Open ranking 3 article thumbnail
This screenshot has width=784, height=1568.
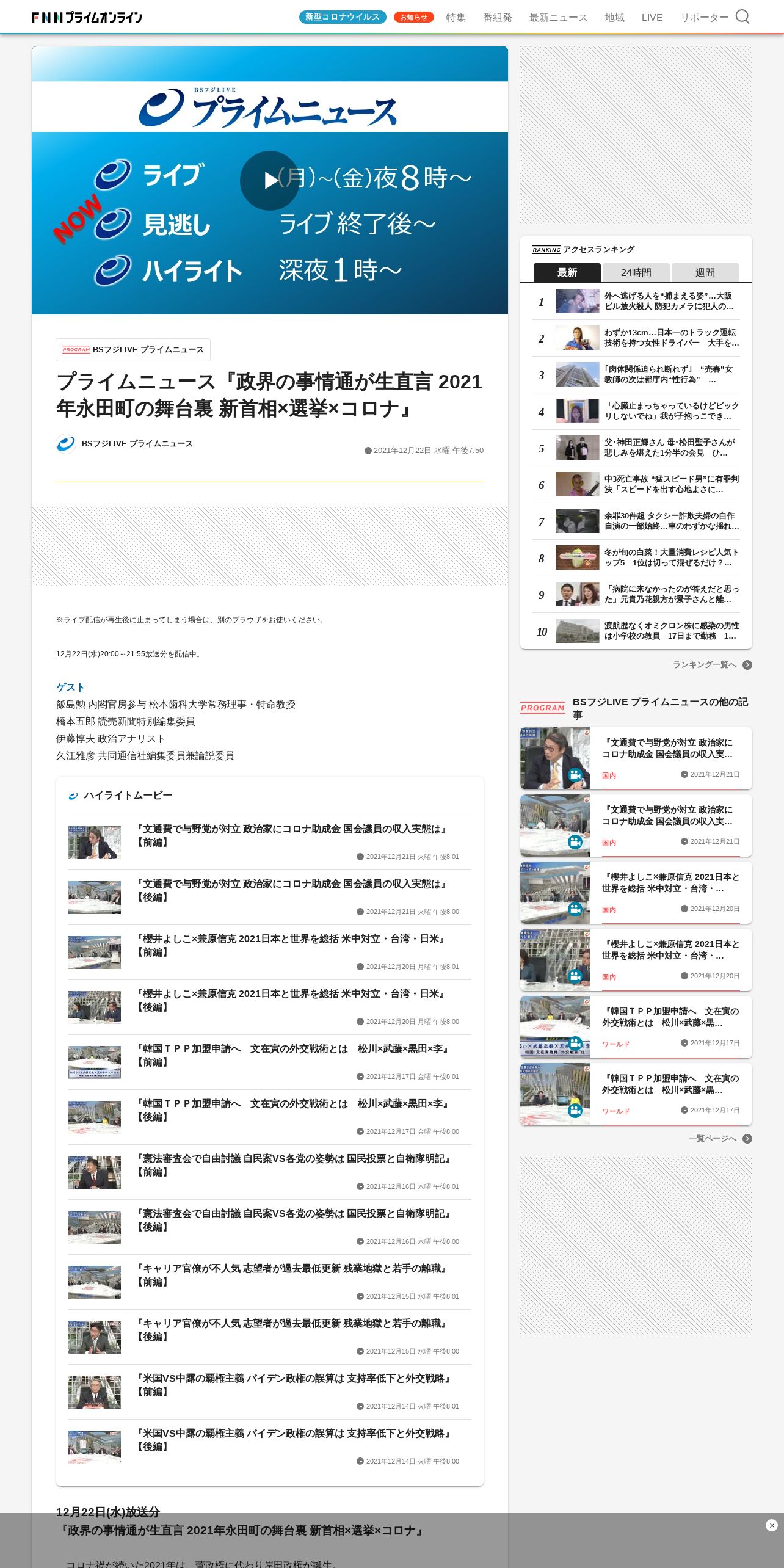(x=577, y=374)
